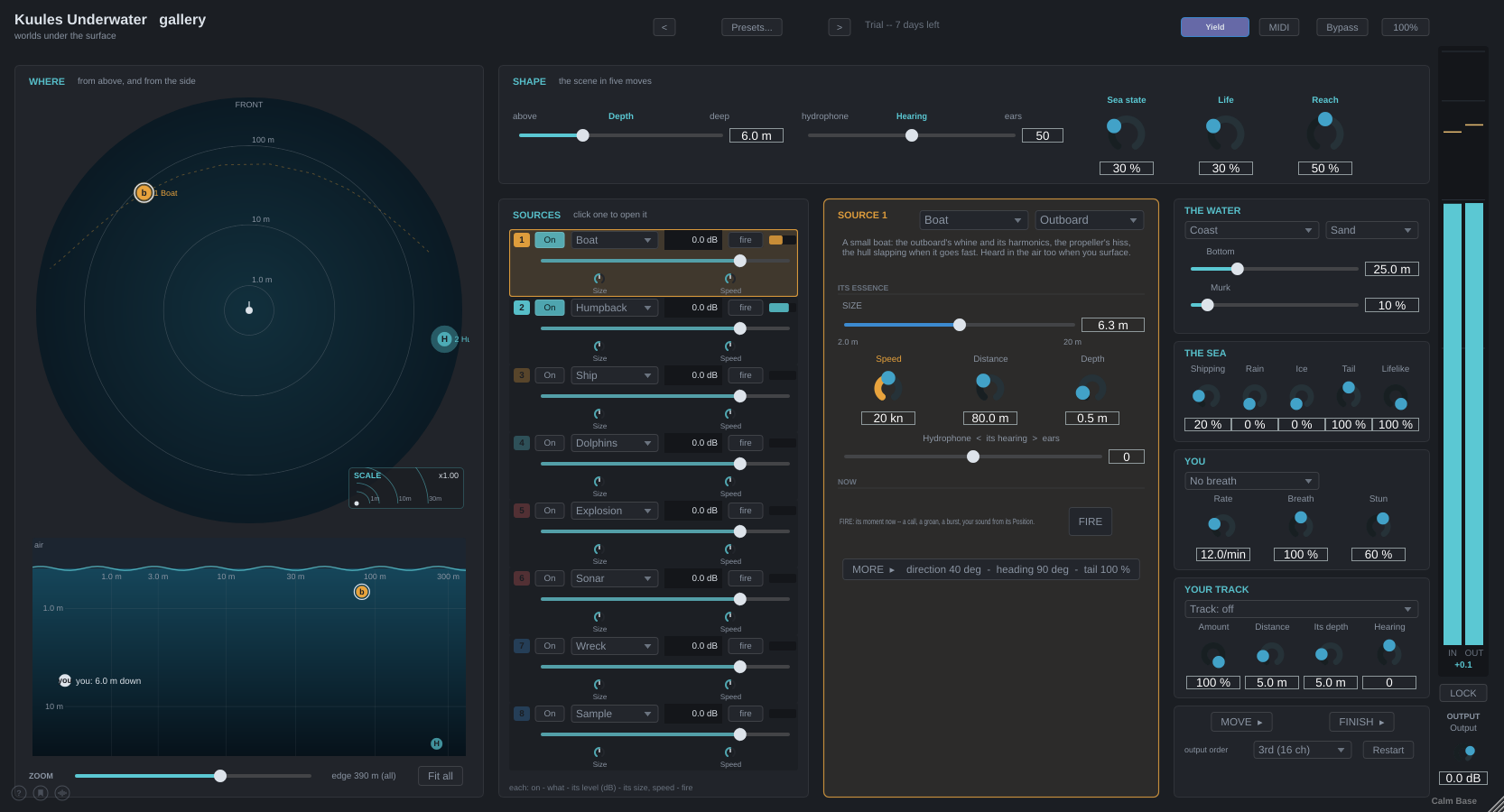The height and width of the screenshot is (812, 1504).
Task: Click the Fit all button
Action: [441, 776]
